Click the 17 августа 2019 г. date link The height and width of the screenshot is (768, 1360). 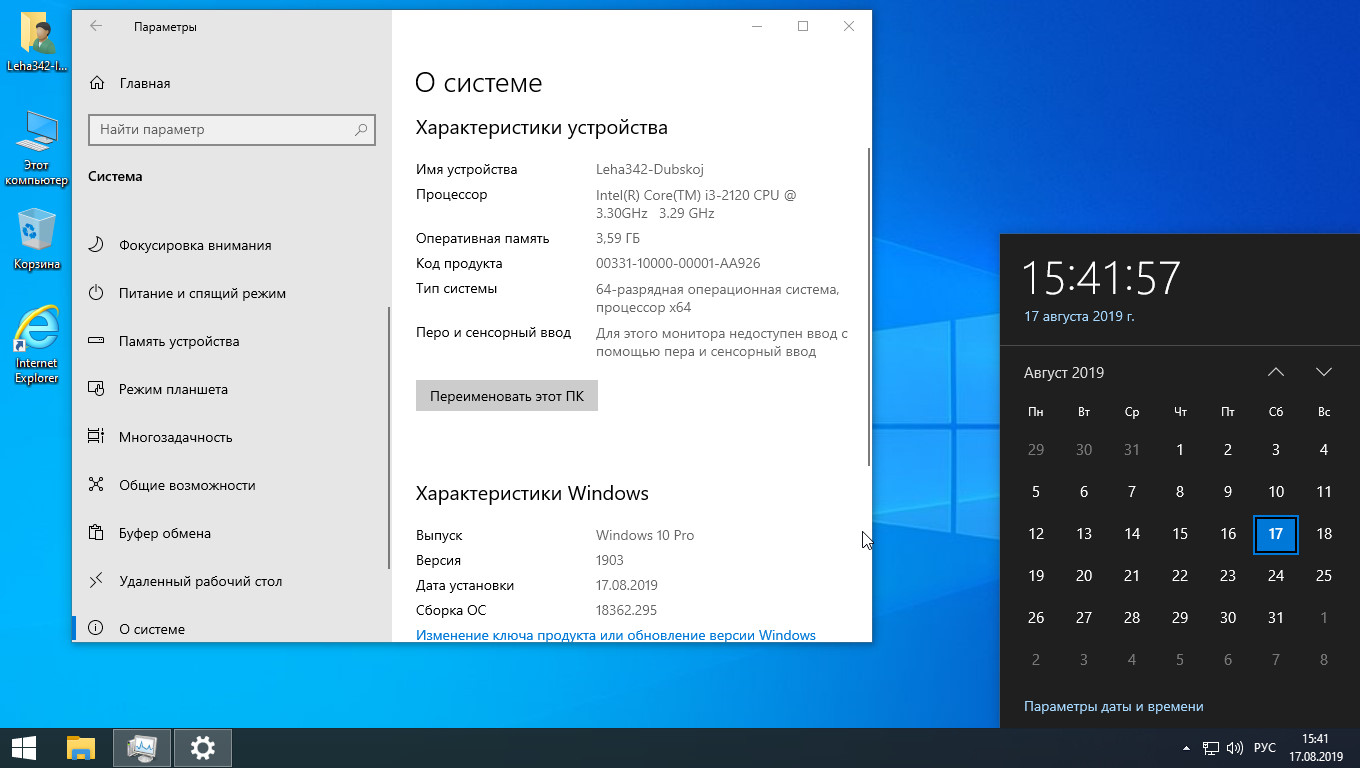coord(1079,316)
